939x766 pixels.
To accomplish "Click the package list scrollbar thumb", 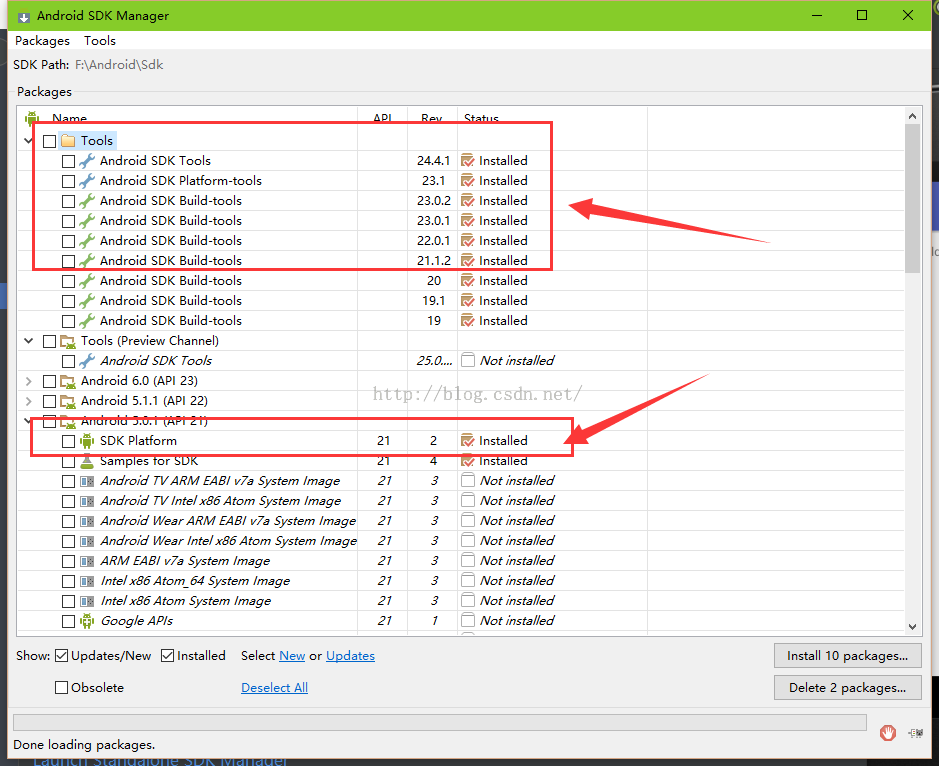I will click(x=912, y=198).
